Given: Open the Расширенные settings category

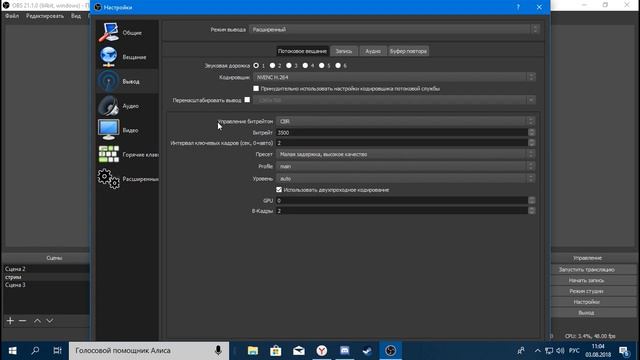Looking at the screenshot, I should 127,179.
